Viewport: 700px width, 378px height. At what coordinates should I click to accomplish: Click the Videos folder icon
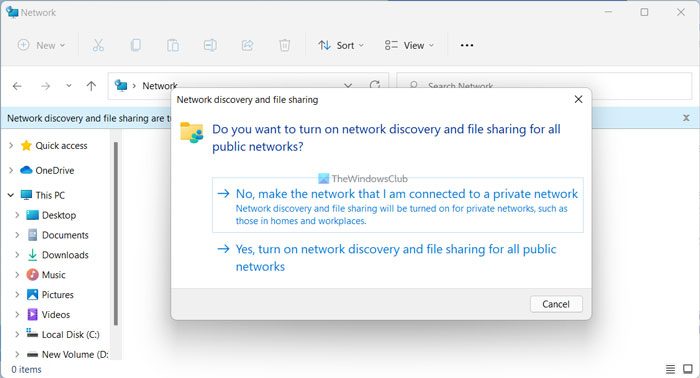tap(33, 315)
